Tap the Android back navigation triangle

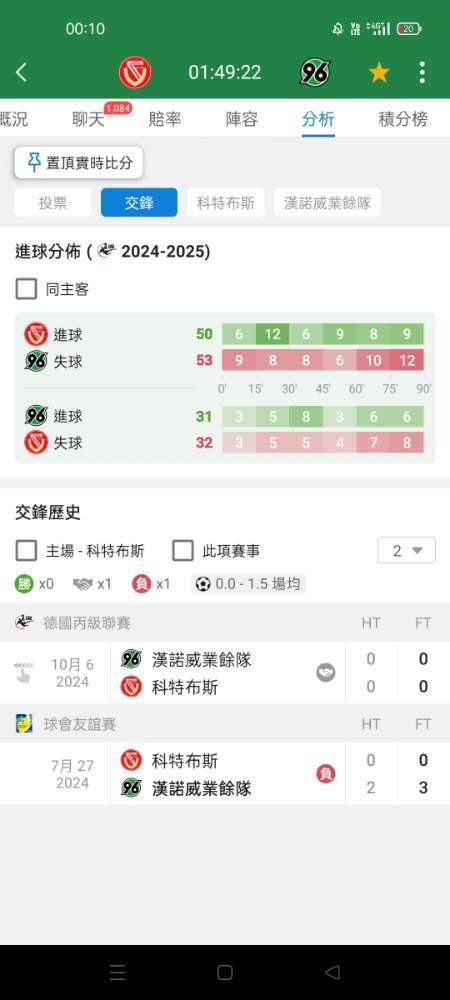(x=332, y=972)
